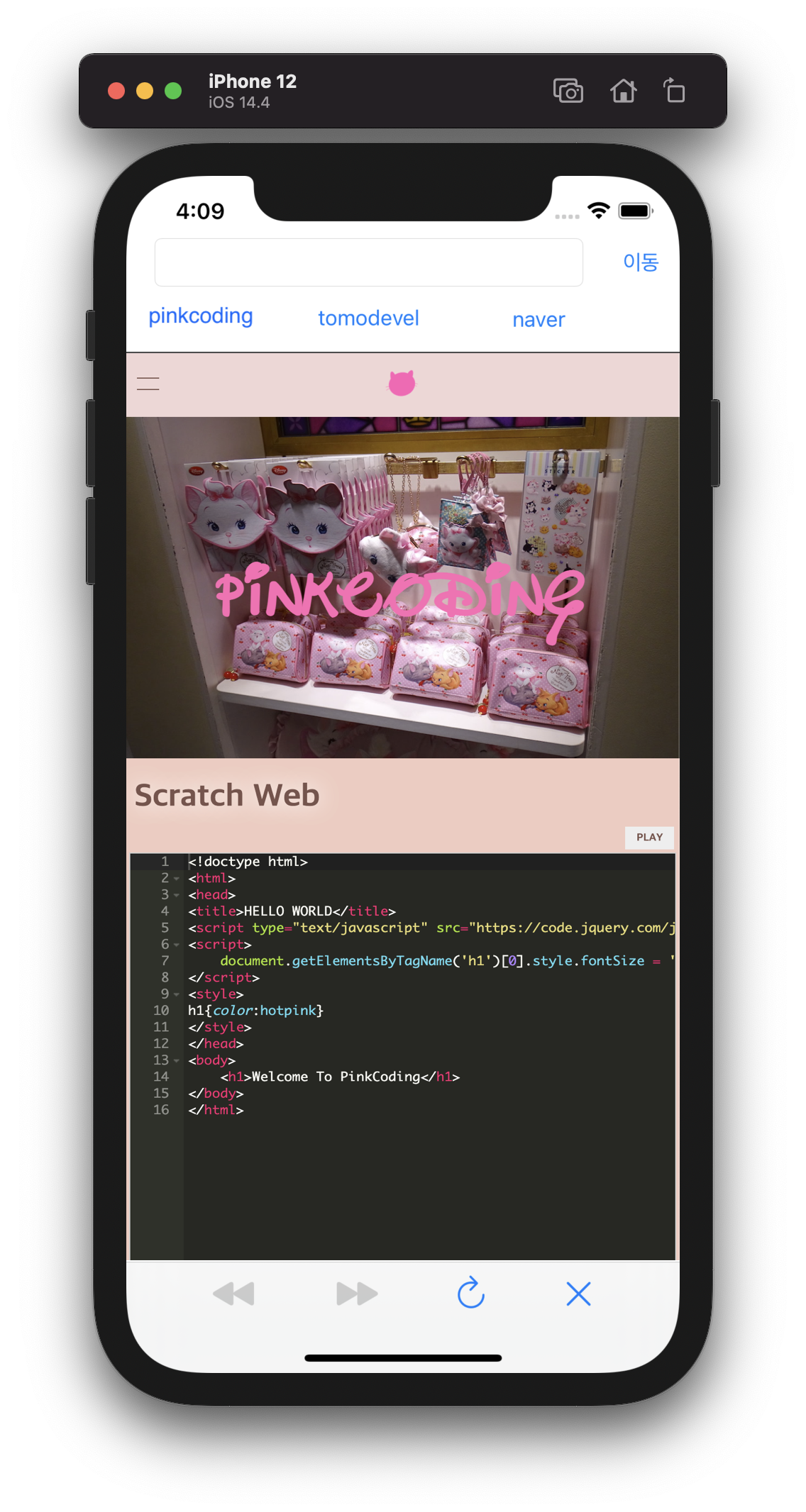This screenshot has width=806, height=1512.
Task: Click the h1 color hotpink code line
Action: pyautogui.click(x=255, y=1011)
